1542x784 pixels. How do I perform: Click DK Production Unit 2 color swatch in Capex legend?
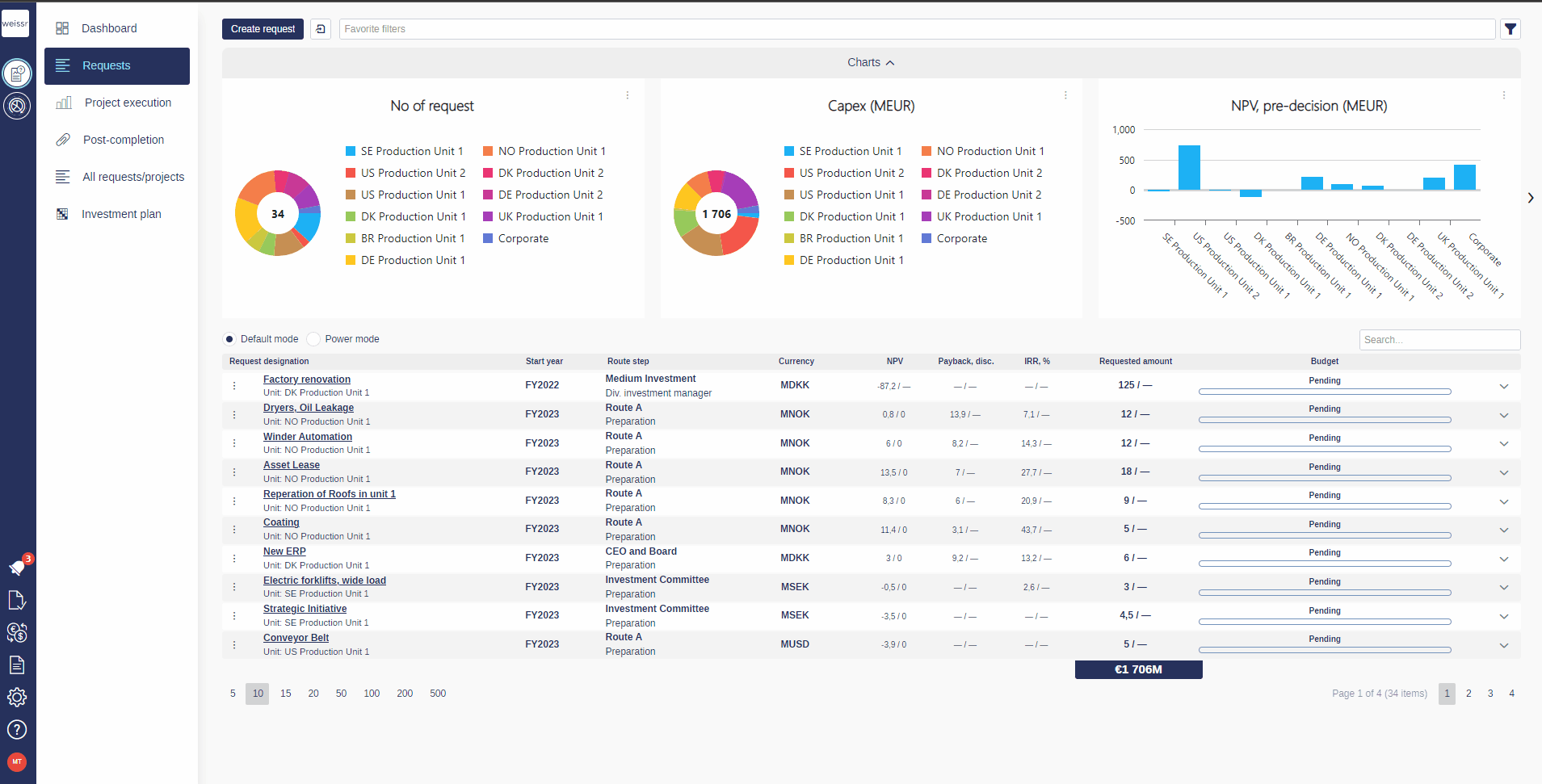[x=926, y=173]
